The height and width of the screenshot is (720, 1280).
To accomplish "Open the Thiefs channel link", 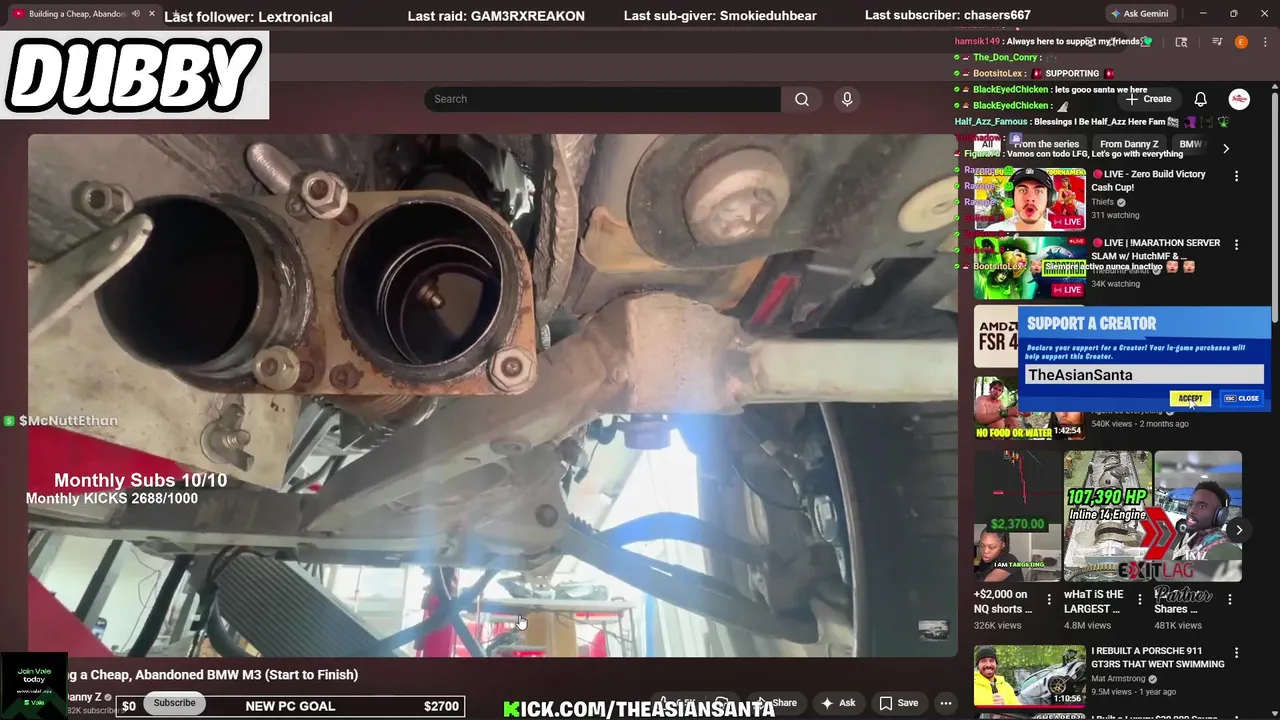I will coord(1103,202).
